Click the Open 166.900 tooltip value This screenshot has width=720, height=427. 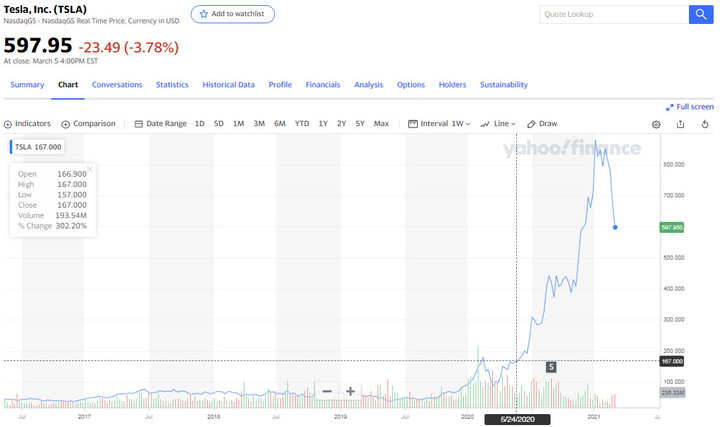(x=72, y=174)
